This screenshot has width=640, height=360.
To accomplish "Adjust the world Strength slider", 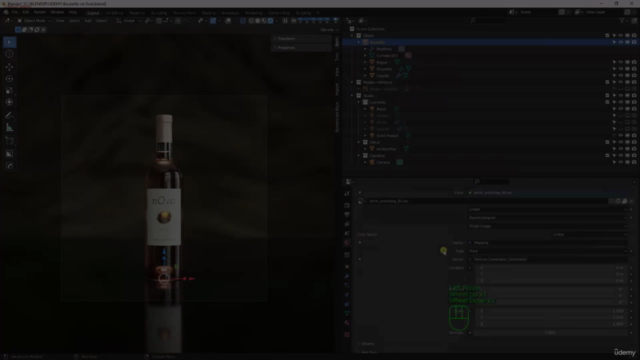I will (550, 333).
